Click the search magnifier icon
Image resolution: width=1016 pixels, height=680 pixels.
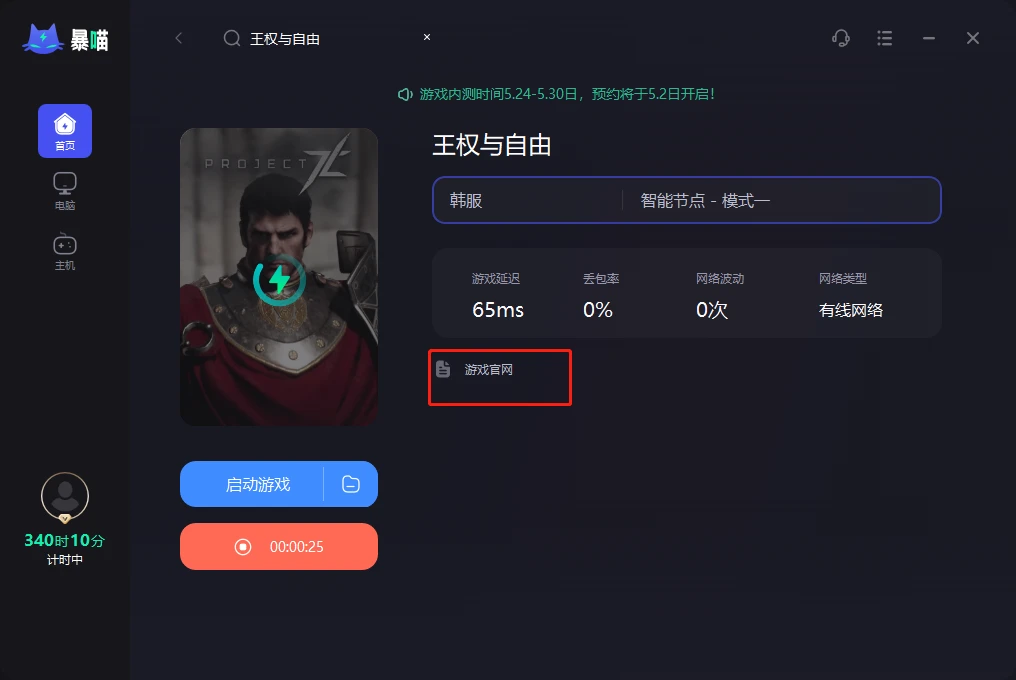[x=232, y=38]
